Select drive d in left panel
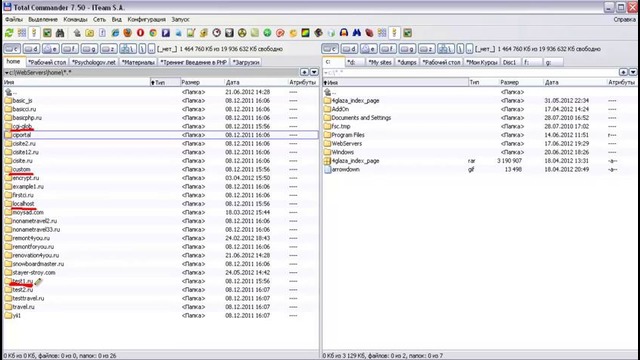The width and height of the screenshot is (640, 360). [x=31, y=49]
